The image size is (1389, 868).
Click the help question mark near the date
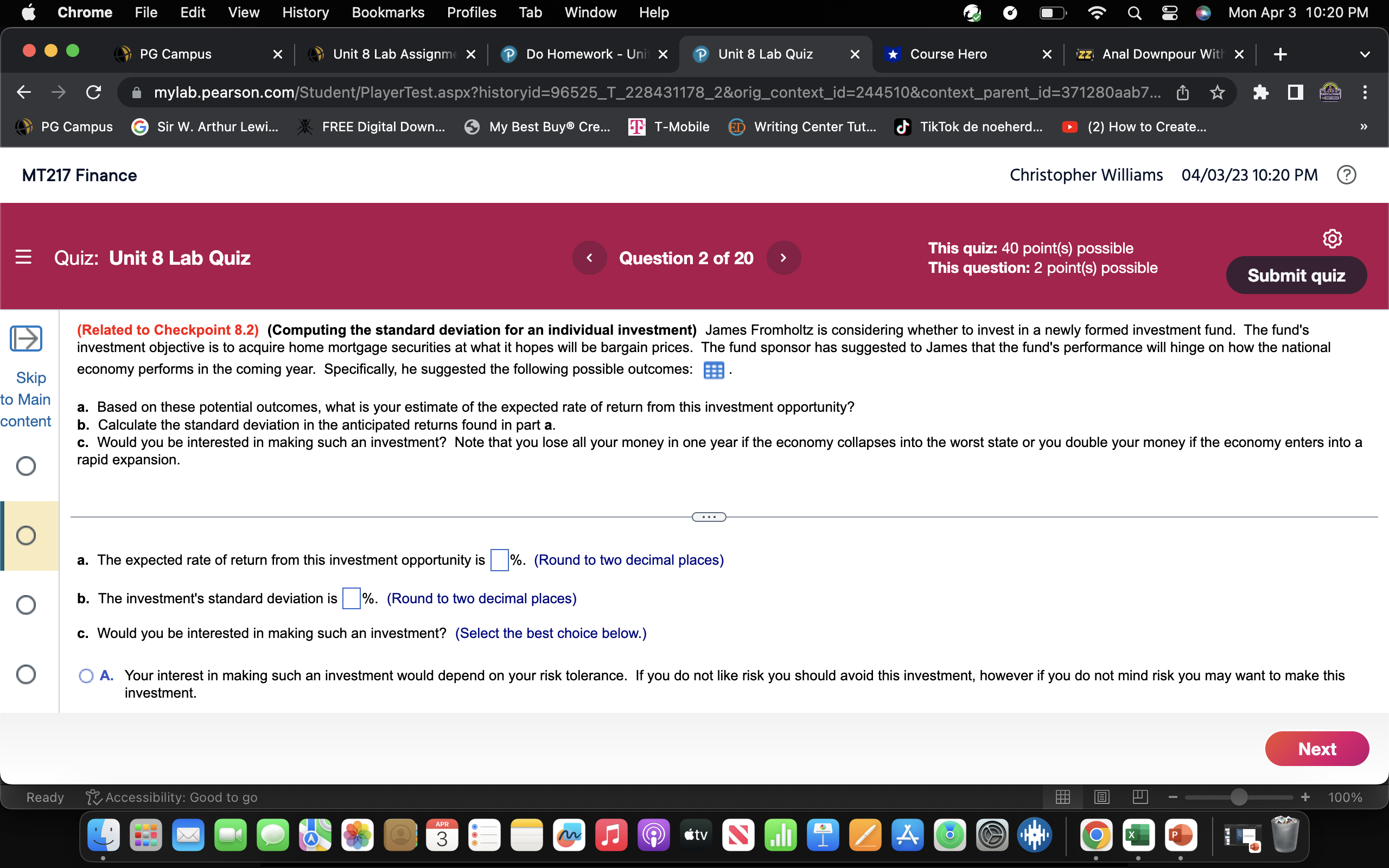[1346, 175]
